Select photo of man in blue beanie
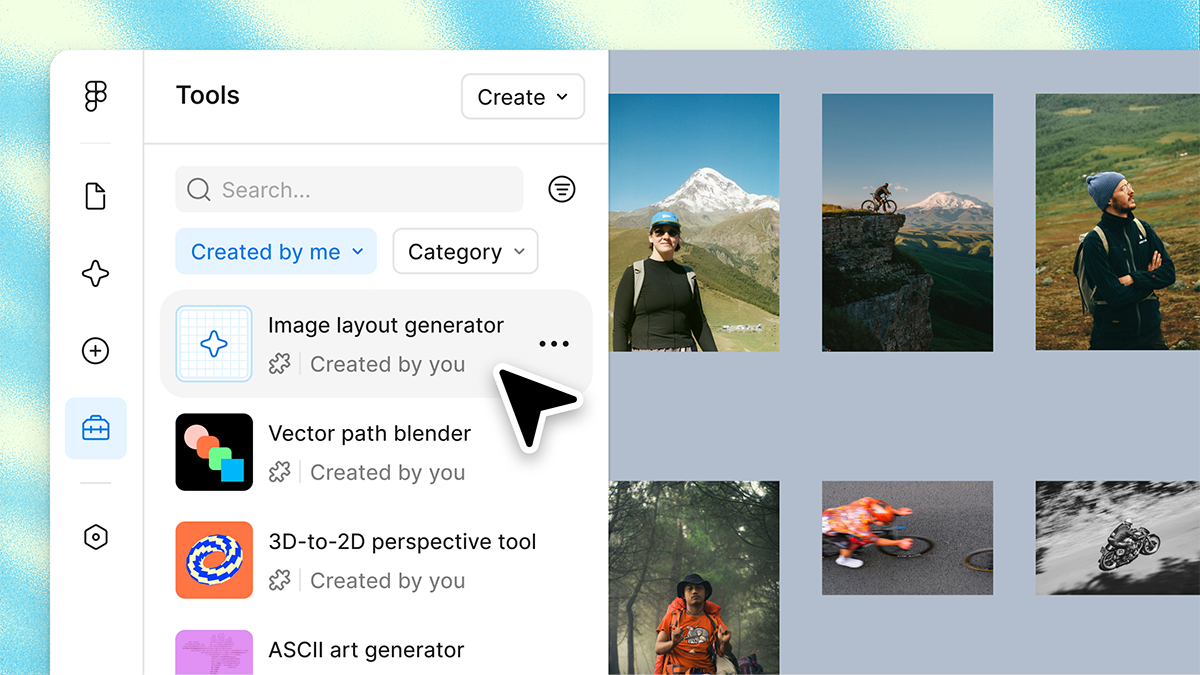The image size is (1200, 675). click(1118, 222)
